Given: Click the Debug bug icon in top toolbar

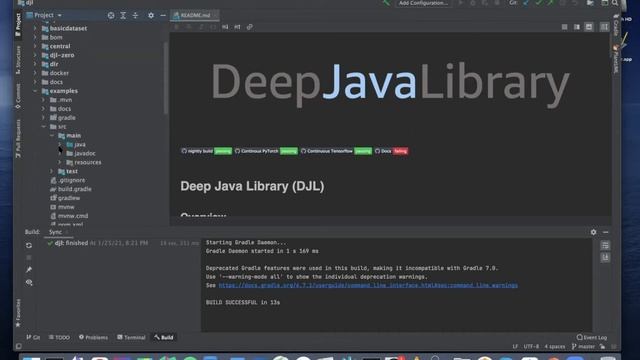Looking at the screenshot, I should (x=473, y=3).
